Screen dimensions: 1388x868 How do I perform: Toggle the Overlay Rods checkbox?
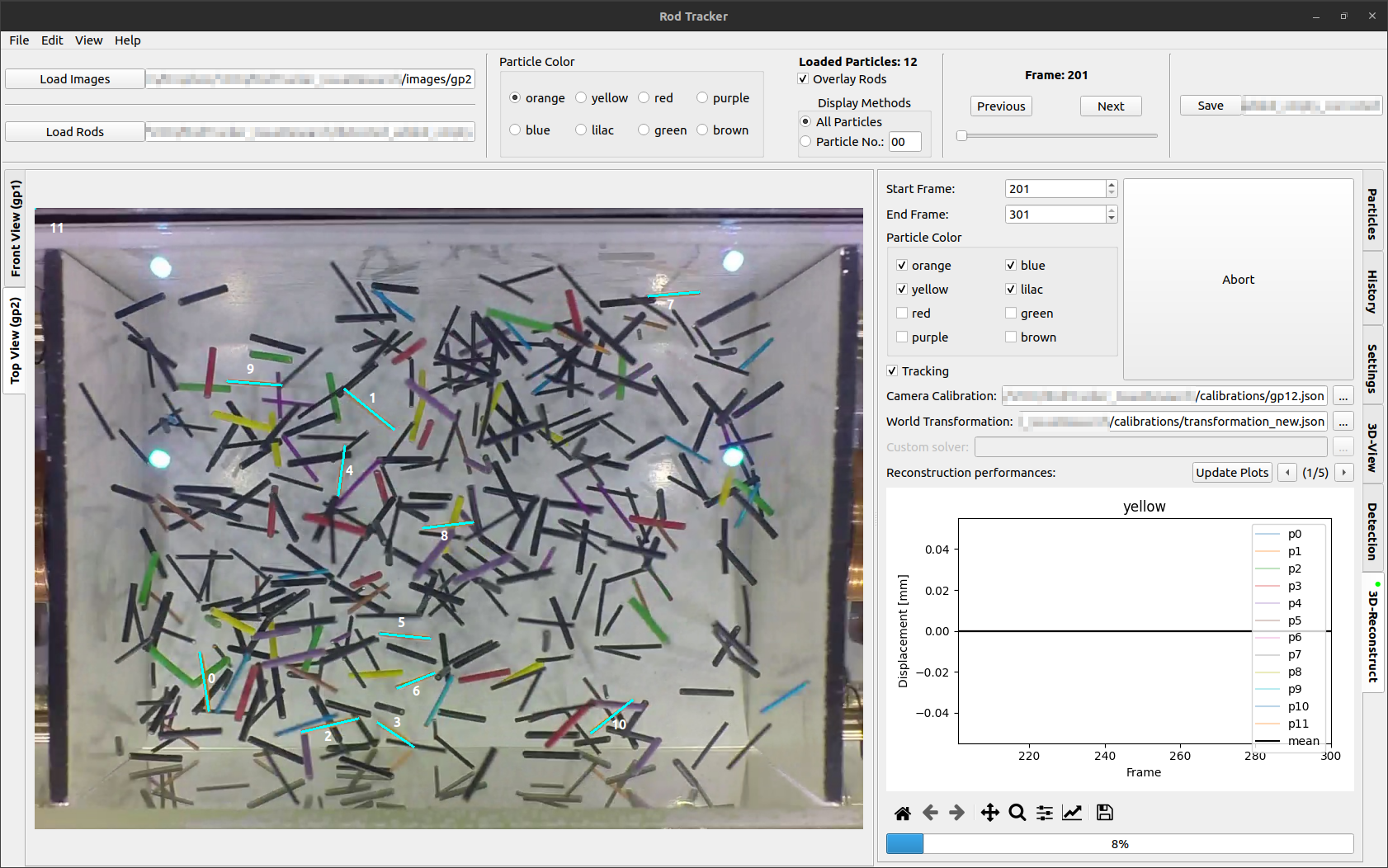click(803, 79)
